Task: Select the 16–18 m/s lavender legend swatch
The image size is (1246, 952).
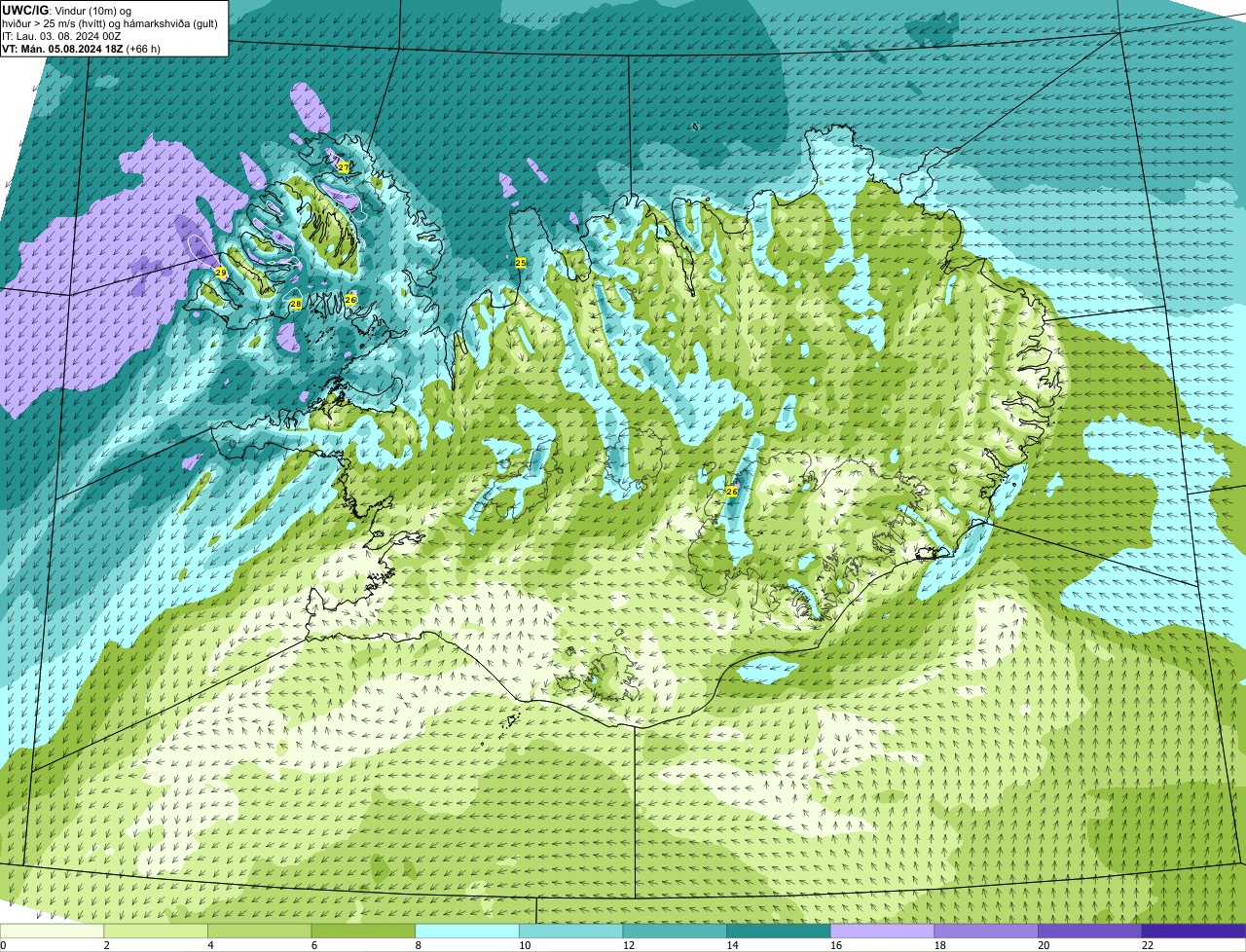Action: coord(882,931)
